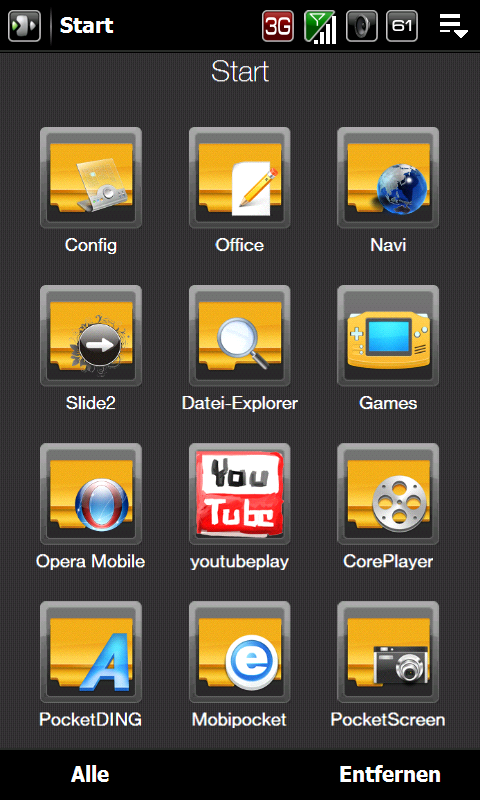Launch Datei-Explorer magnifying glass icon
480x800 pixels.
point(240,336)
